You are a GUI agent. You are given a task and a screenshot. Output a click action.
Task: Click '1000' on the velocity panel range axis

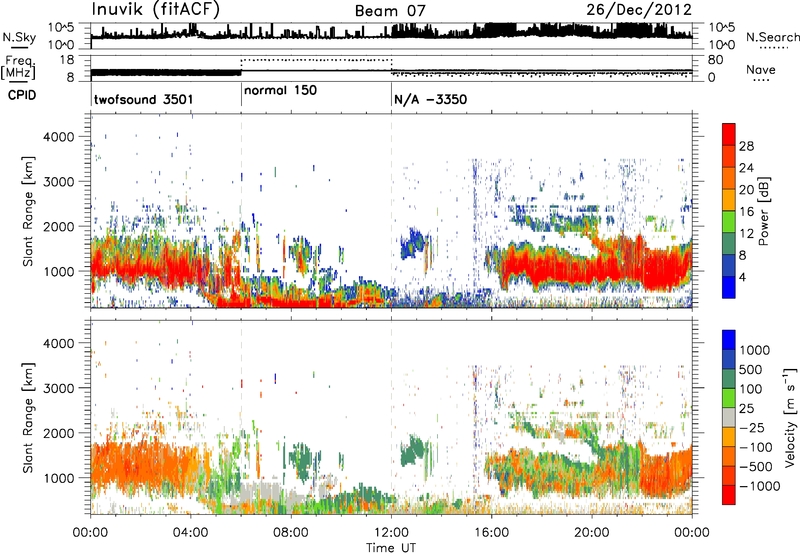coord(58,478)
